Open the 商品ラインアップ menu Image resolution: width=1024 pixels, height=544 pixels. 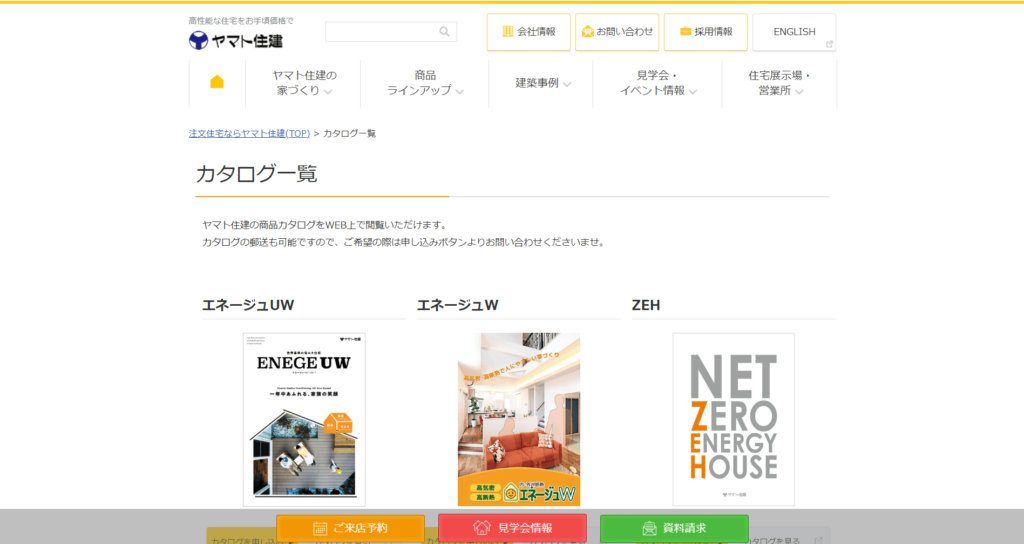point(424,83)
